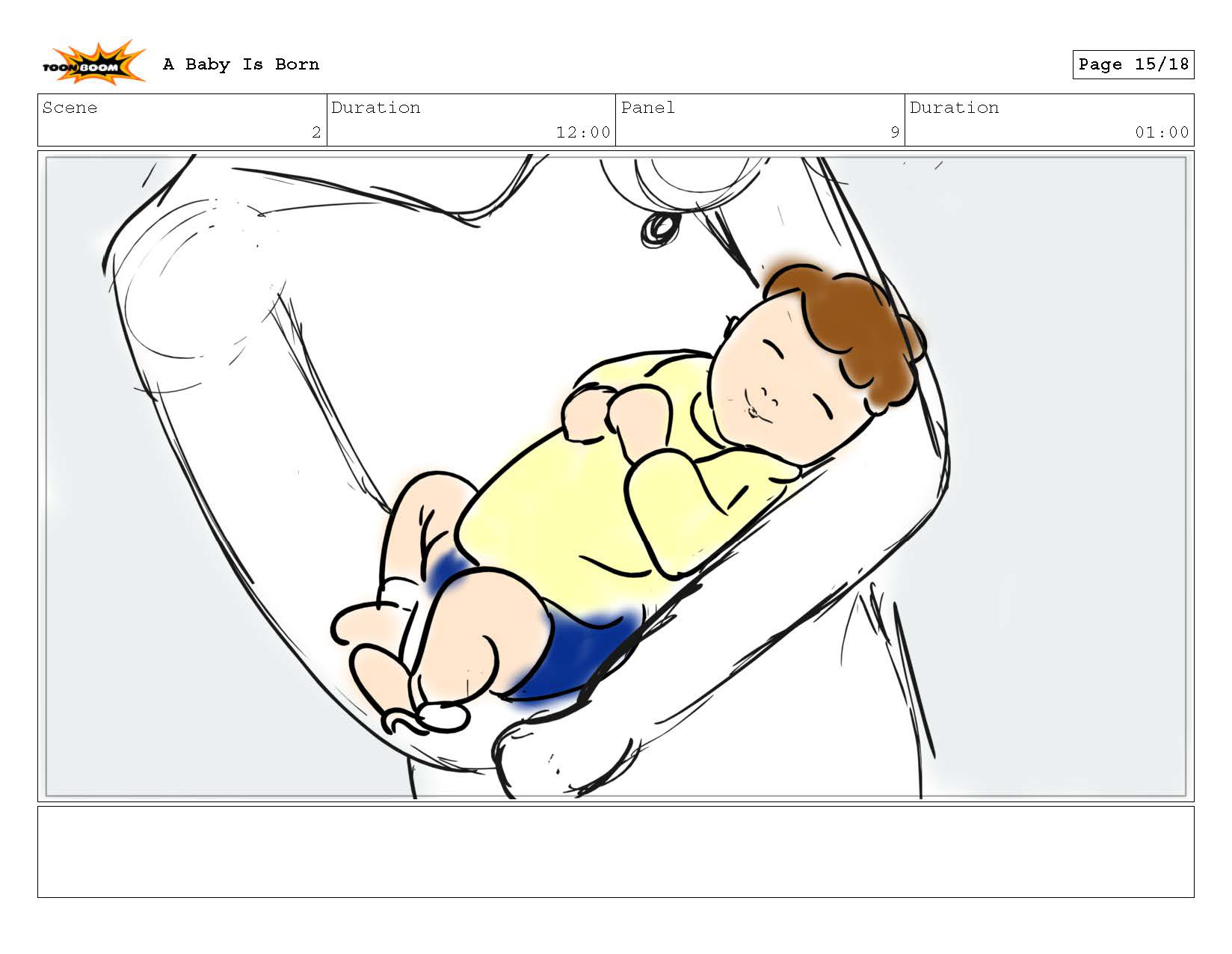Image resolution: width=1232 pixels, height=954 pixels.
Task: Select the title 'A Baby Is Born'
Action: [x=241, y=64]
